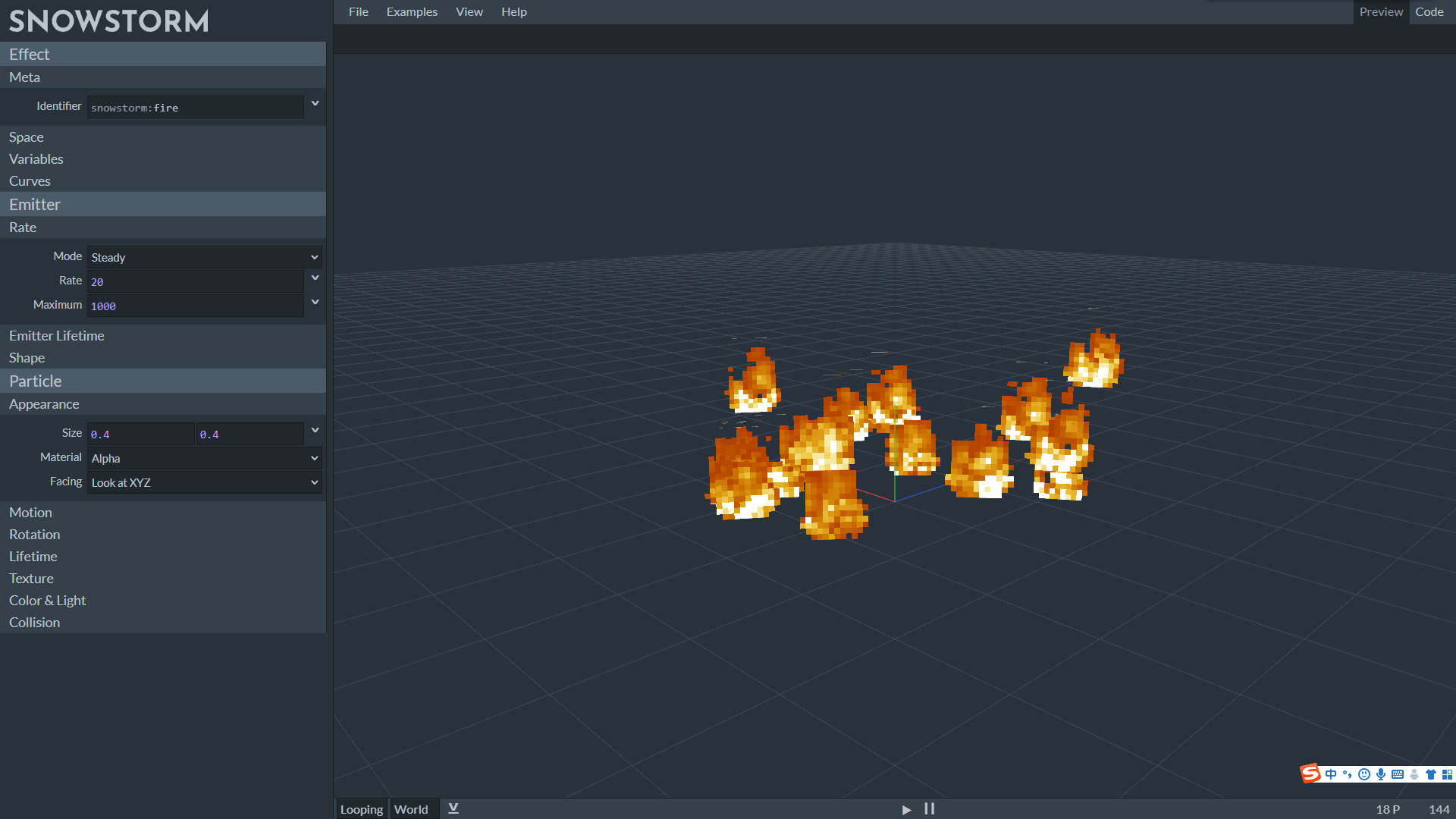
Task: Switch Chinese/English input mode icon
Action: tap(1331, 774)
